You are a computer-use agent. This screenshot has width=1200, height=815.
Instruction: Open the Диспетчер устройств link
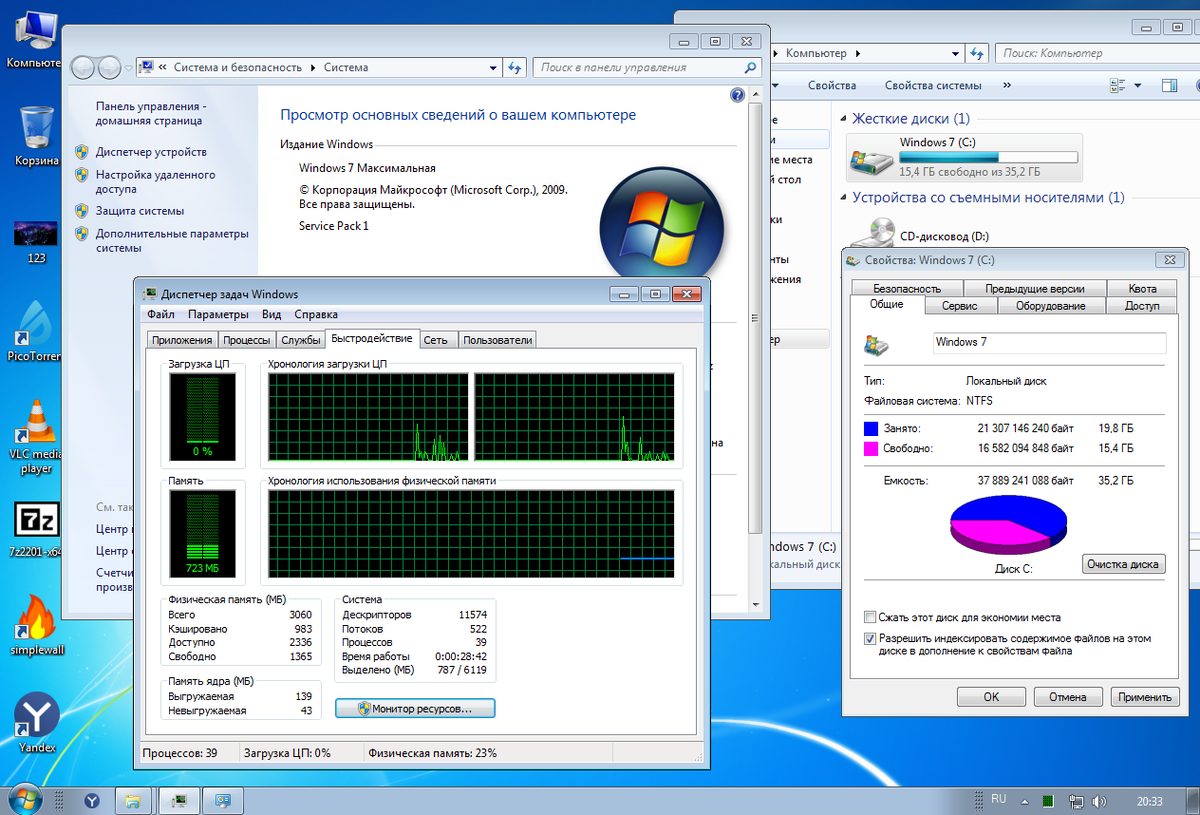pyautogui.click(x=151, y=152)
